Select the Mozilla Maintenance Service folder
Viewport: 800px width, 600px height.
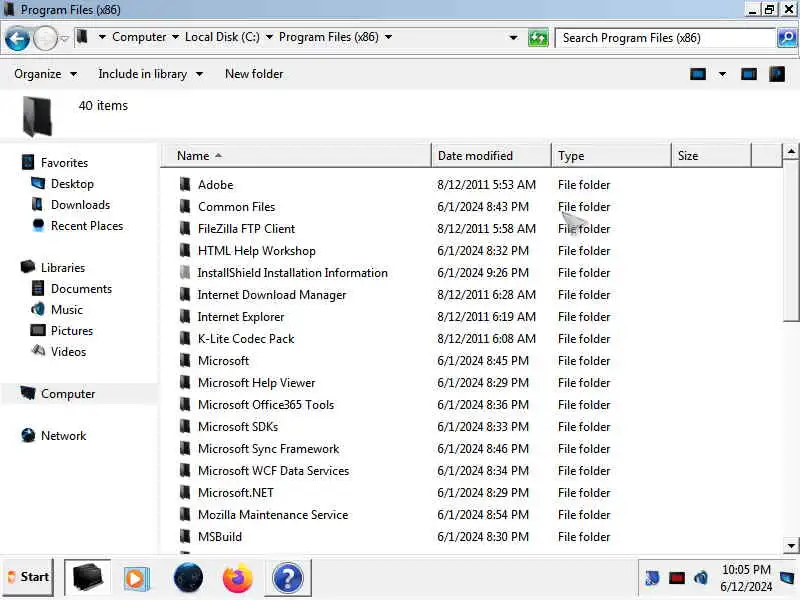272,514
